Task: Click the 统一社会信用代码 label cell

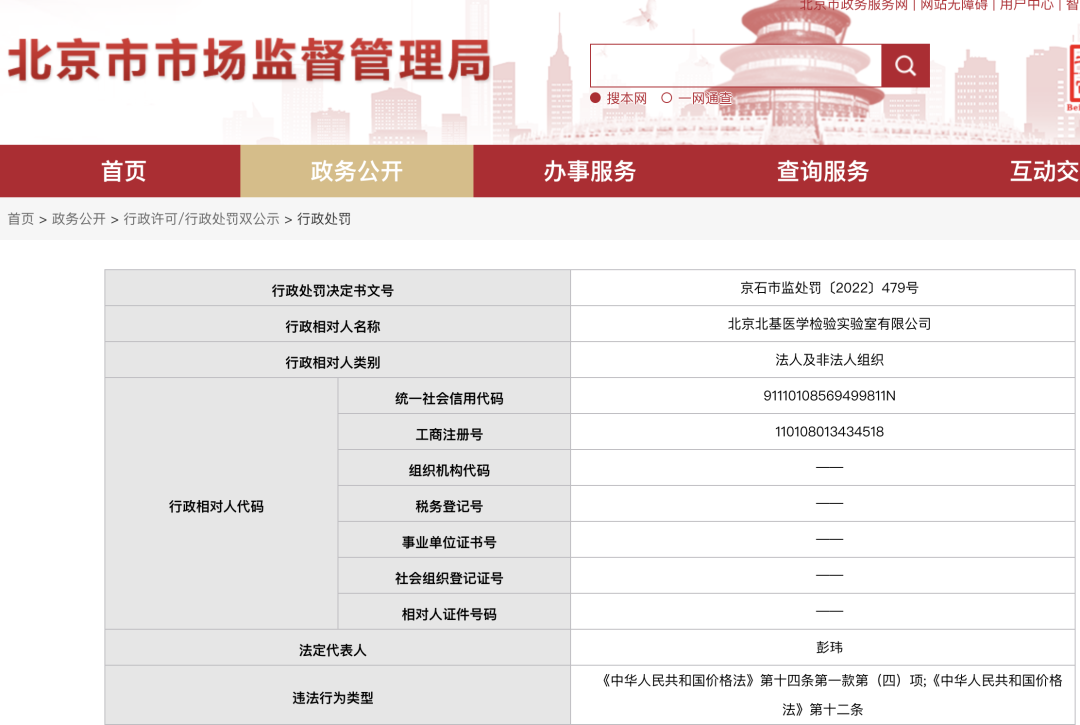Action: tap(455, 396)
